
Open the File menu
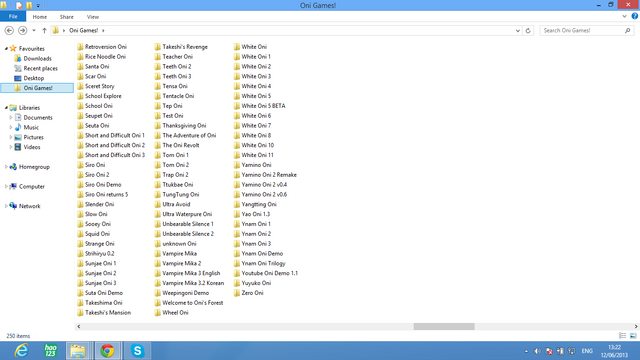pos(13,16)
